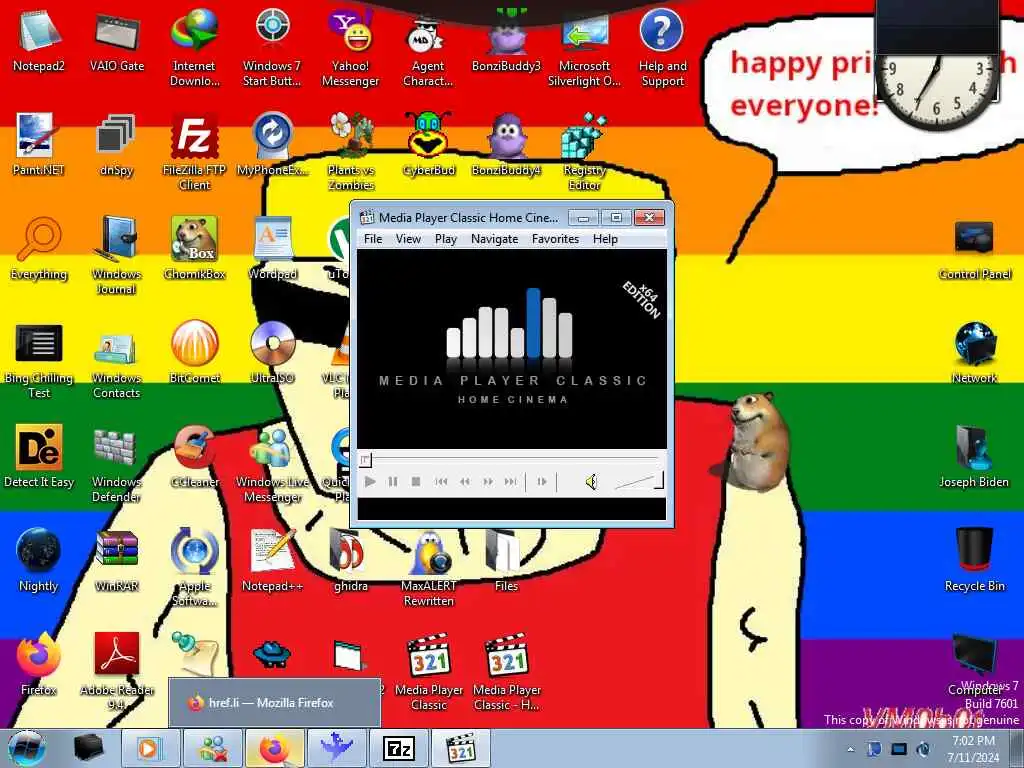Select the Windows Defender desktop icon
Viewport: 1024px width, 768px height.
pyautogui.click(x=116, y=464)
